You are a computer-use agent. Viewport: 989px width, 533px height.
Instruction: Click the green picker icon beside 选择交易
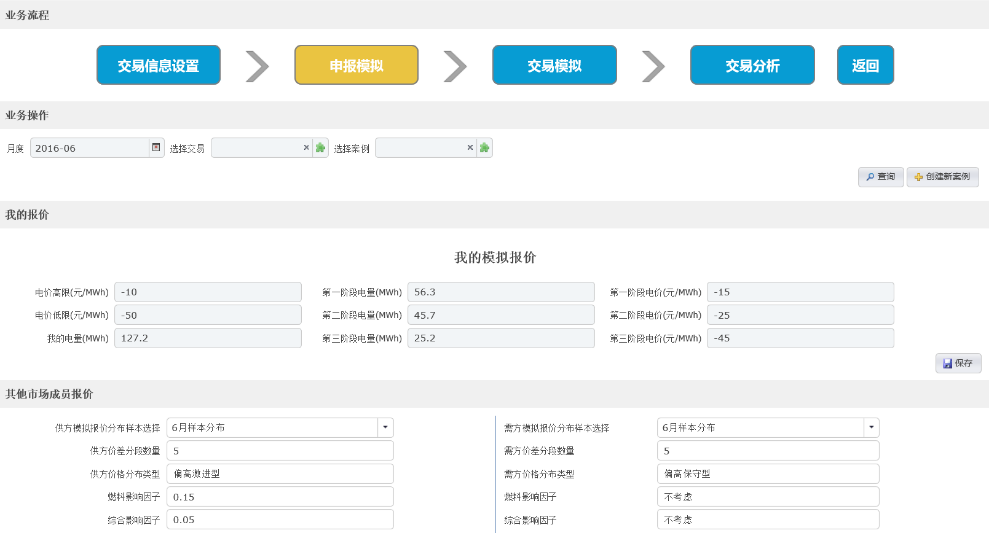pyautogui.click(x=320, y=148)
